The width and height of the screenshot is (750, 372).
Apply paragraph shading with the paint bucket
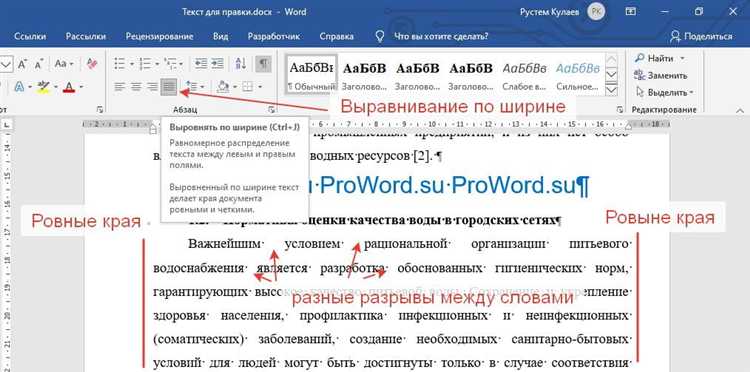(x=223, y=87)
